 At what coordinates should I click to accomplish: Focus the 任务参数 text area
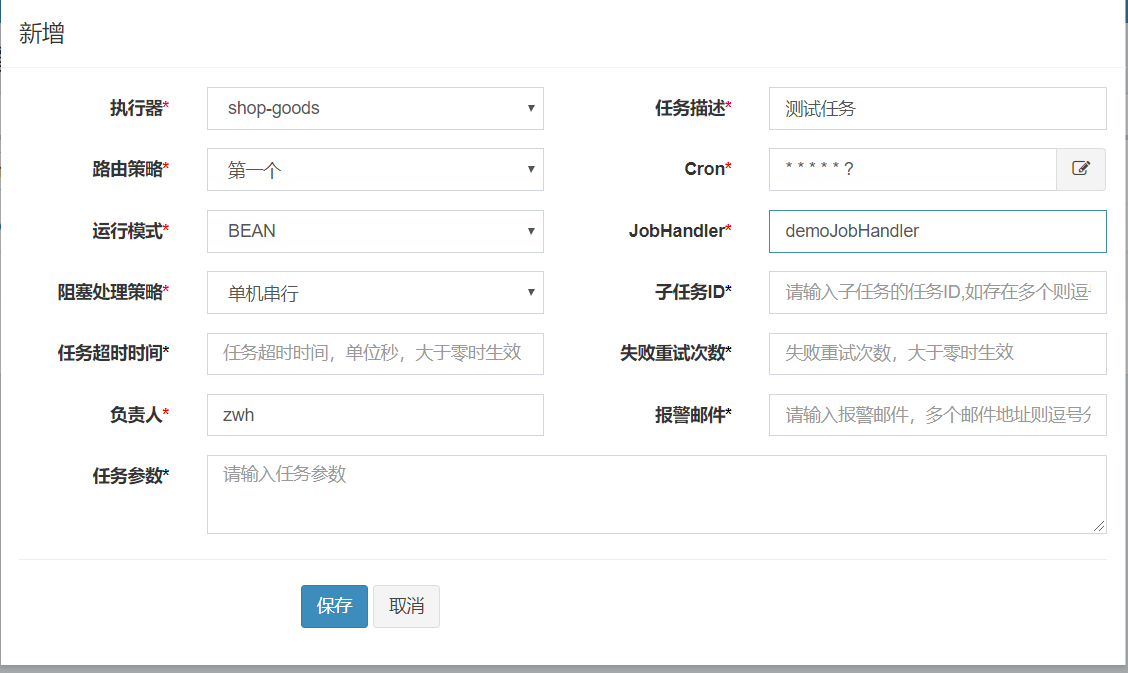pyautogui.click(x=657, y=495)
